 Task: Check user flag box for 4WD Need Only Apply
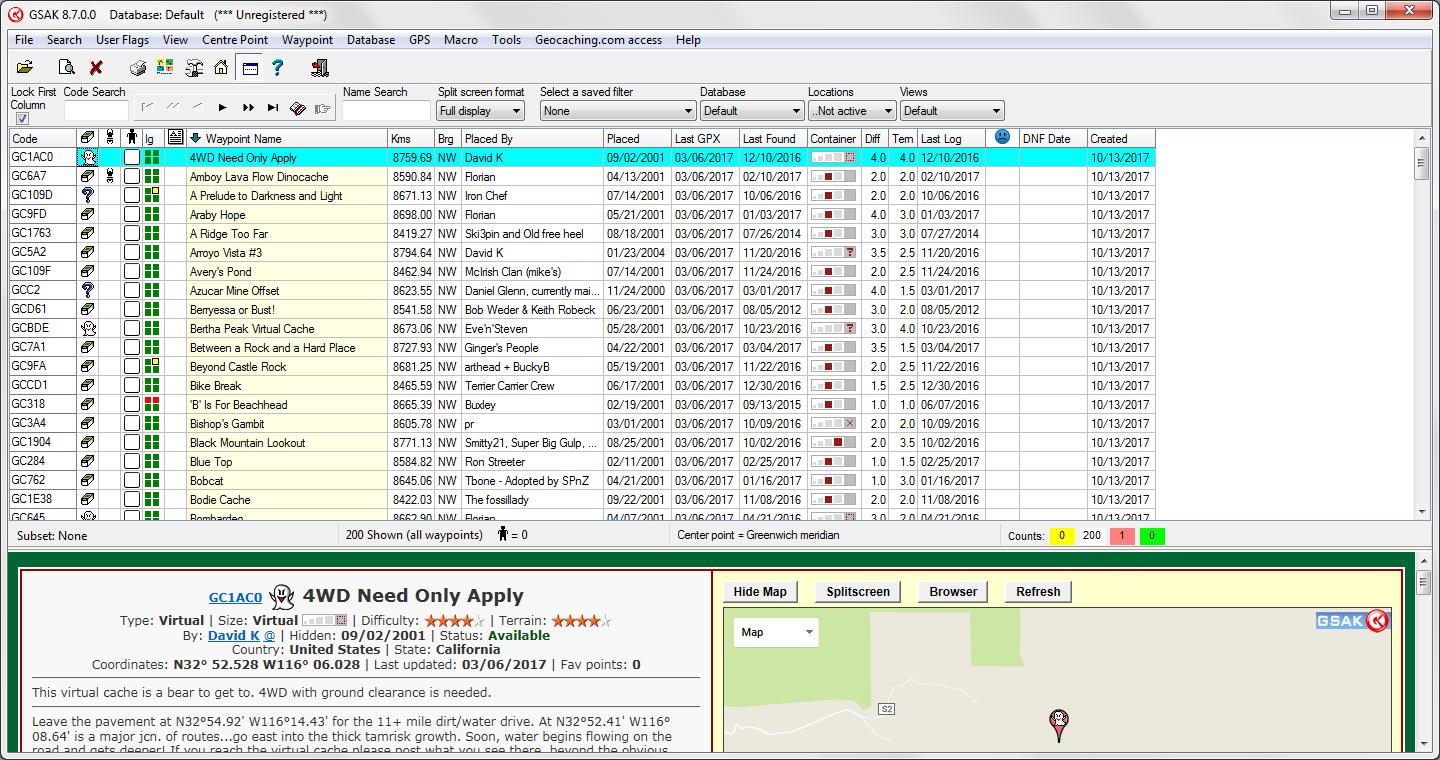tap(131, 157)
